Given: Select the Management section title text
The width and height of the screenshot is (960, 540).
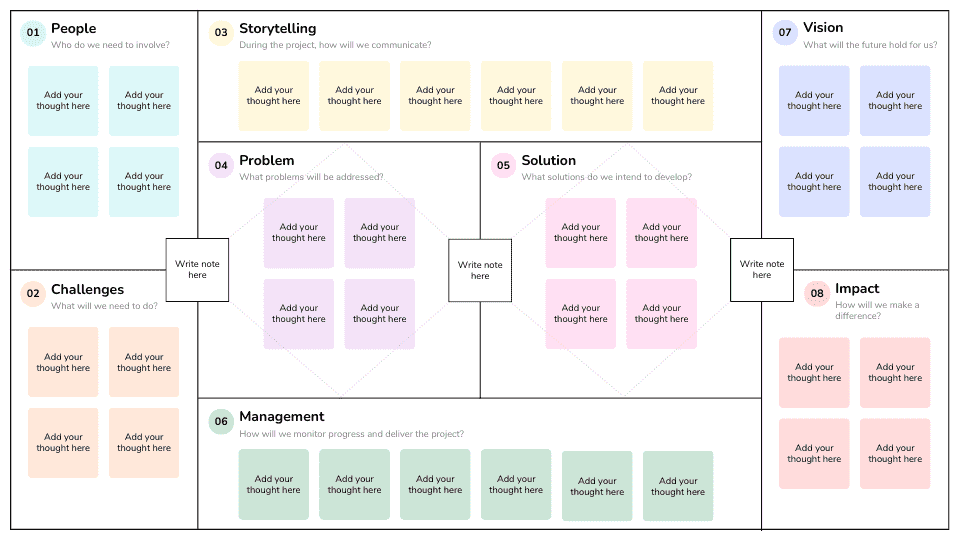Looking at the screenshot, I should [281, 416].
